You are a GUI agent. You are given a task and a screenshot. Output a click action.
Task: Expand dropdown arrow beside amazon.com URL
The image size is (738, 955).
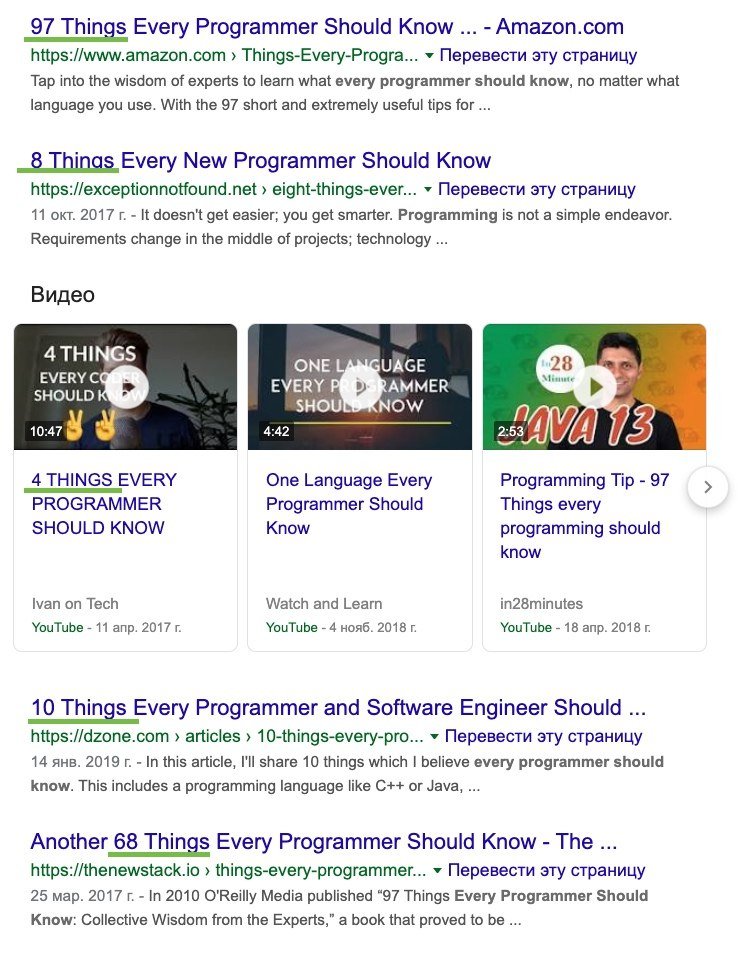429,55
